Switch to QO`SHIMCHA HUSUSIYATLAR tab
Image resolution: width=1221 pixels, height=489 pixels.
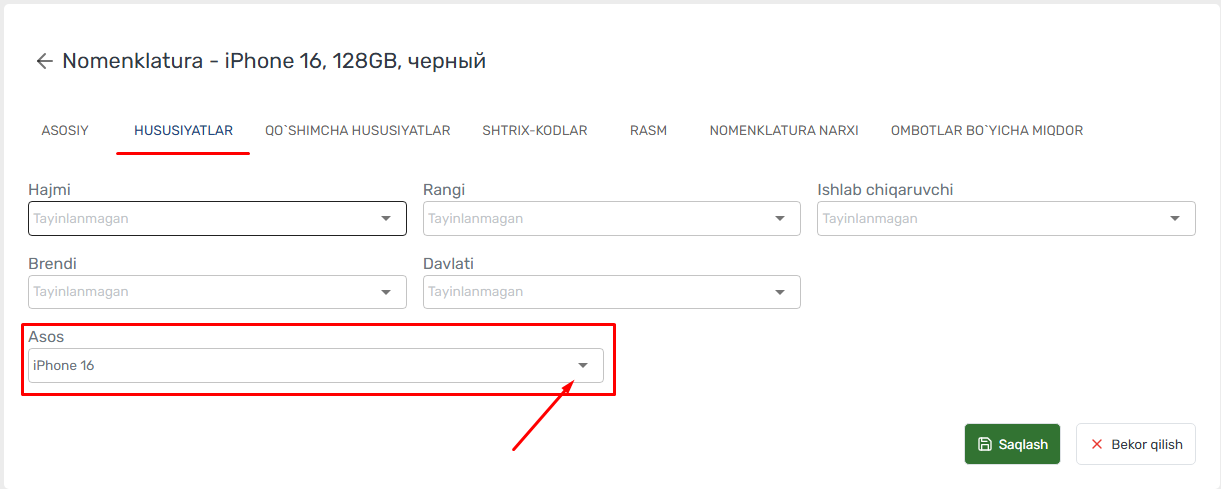357,130
